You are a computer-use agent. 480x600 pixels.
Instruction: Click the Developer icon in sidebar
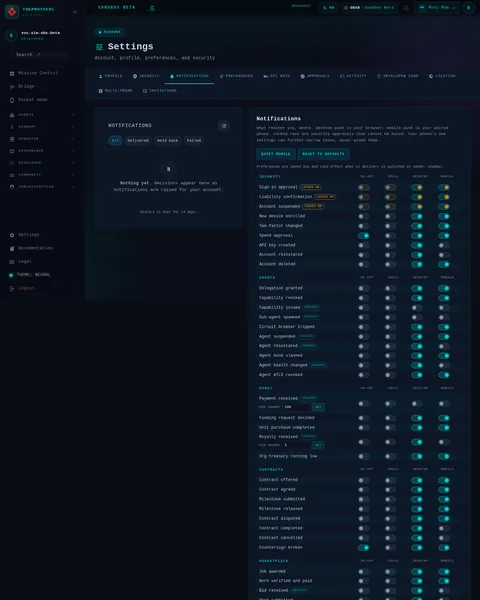(x=12, y=163)
